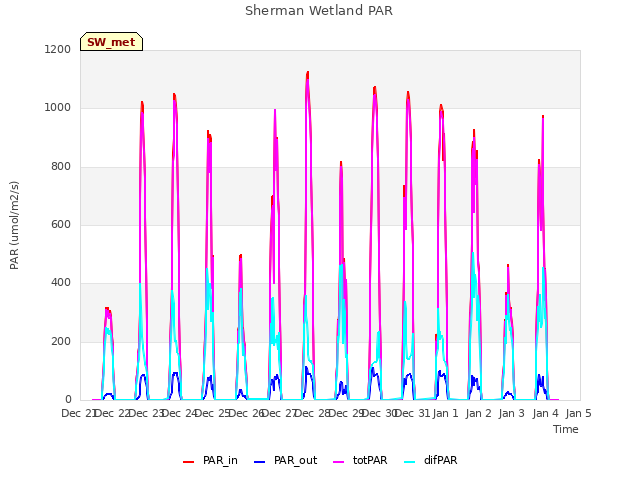Click the Dec 31 x-axis tick label
640x480 pixels.
point(413,413)
